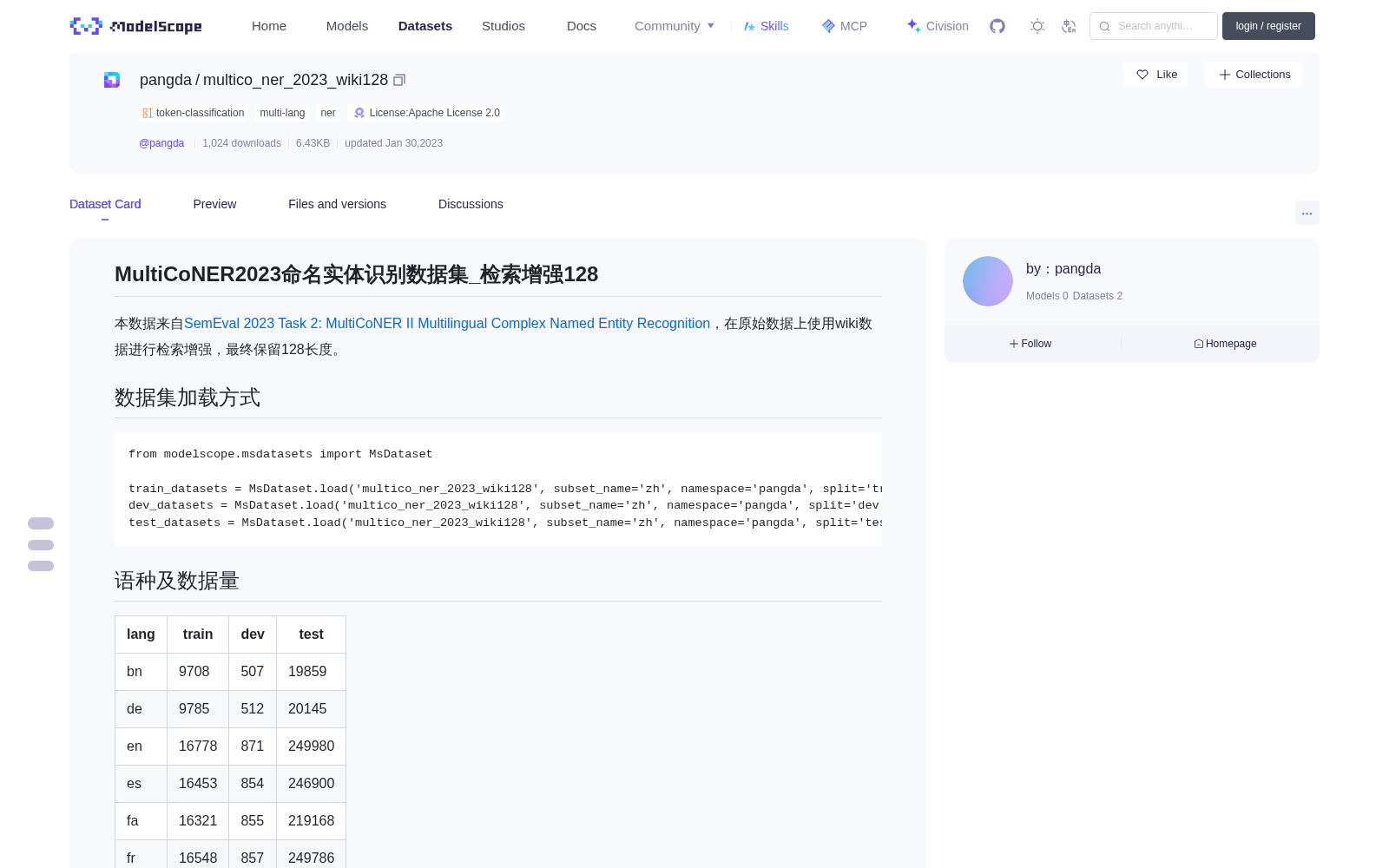Open the Docs nav item
1389x868 pixels.
[582, 26]
